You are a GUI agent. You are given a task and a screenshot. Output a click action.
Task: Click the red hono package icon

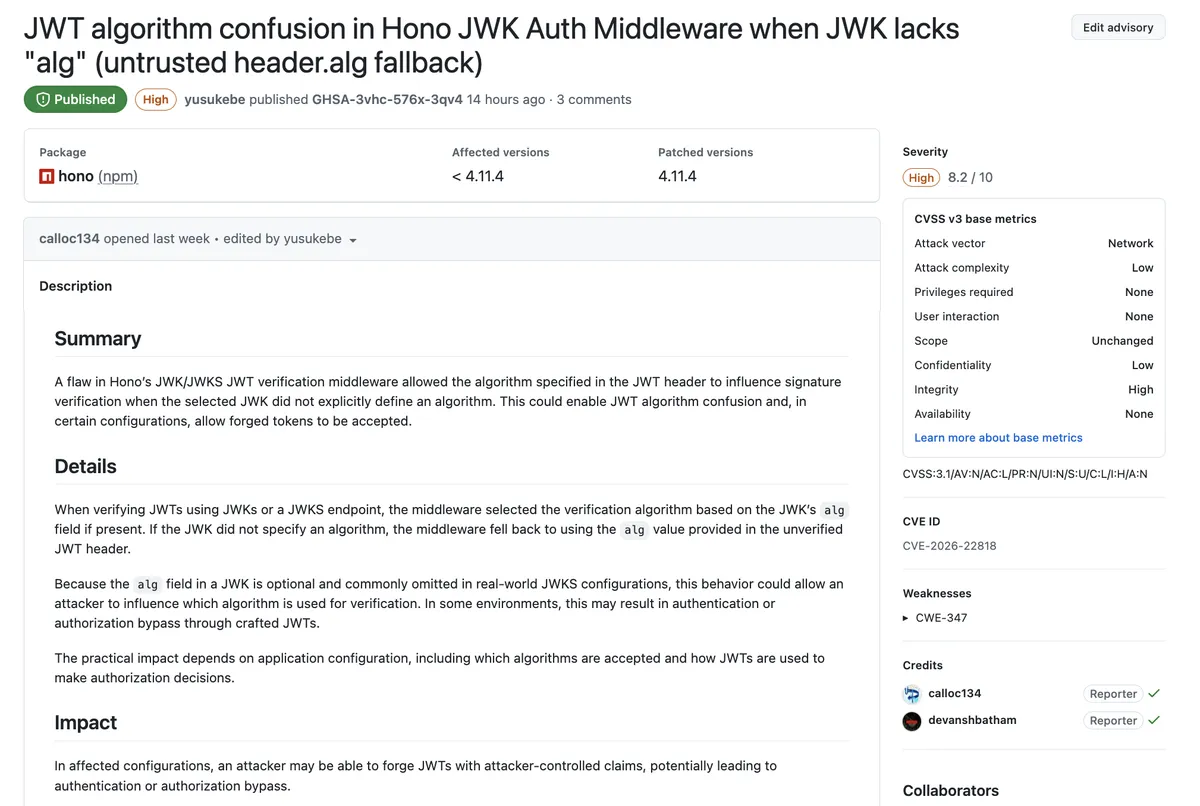click(x=46, y=177)
